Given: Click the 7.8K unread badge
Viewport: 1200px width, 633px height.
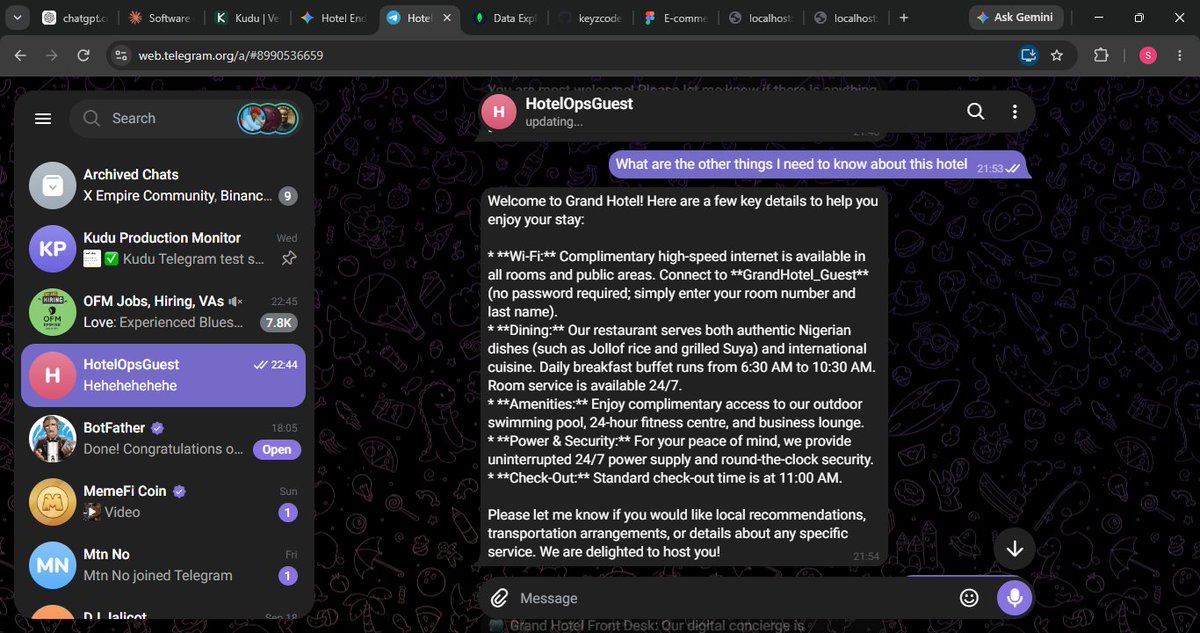Looking at the screenshot, I should click(278, 323).
